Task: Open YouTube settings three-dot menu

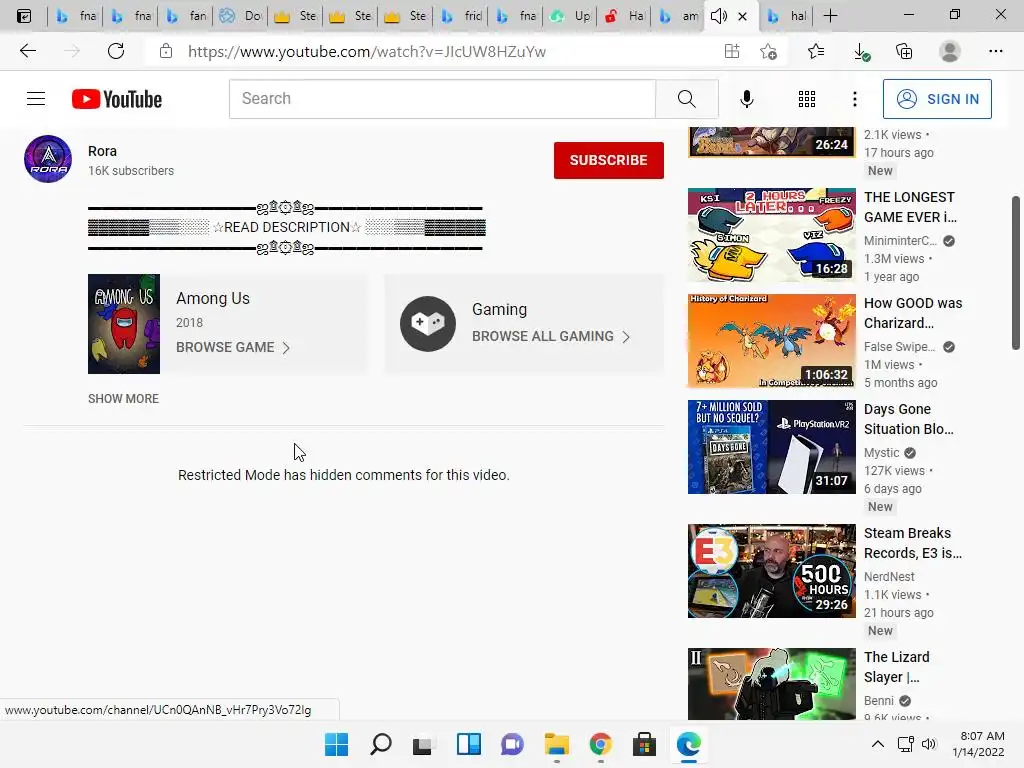Action: point(855,99)
